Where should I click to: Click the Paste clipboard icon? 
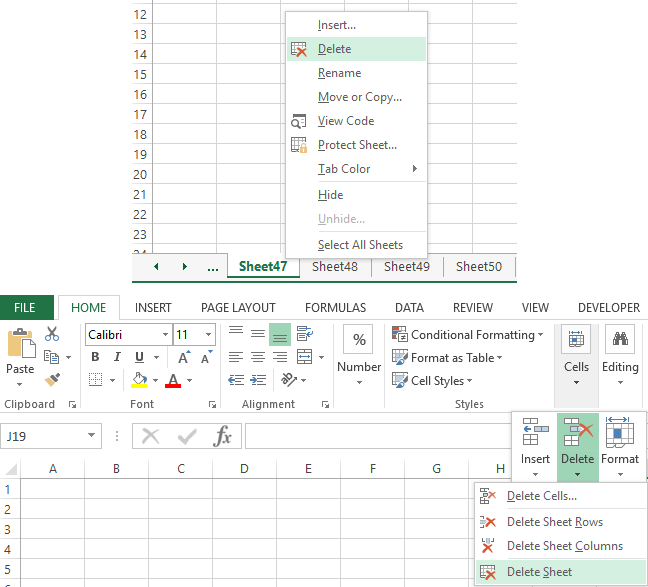tap(21, 344)
